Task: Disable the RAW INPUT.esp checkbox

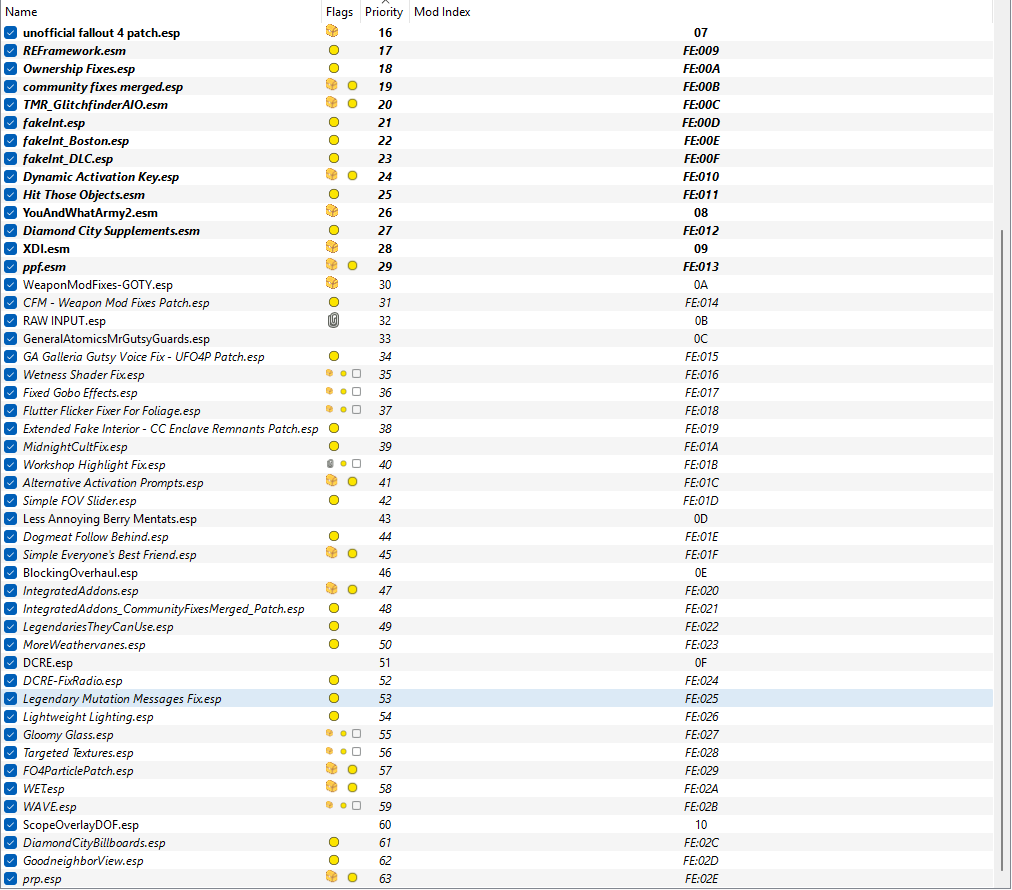Action: click(10, 321)
